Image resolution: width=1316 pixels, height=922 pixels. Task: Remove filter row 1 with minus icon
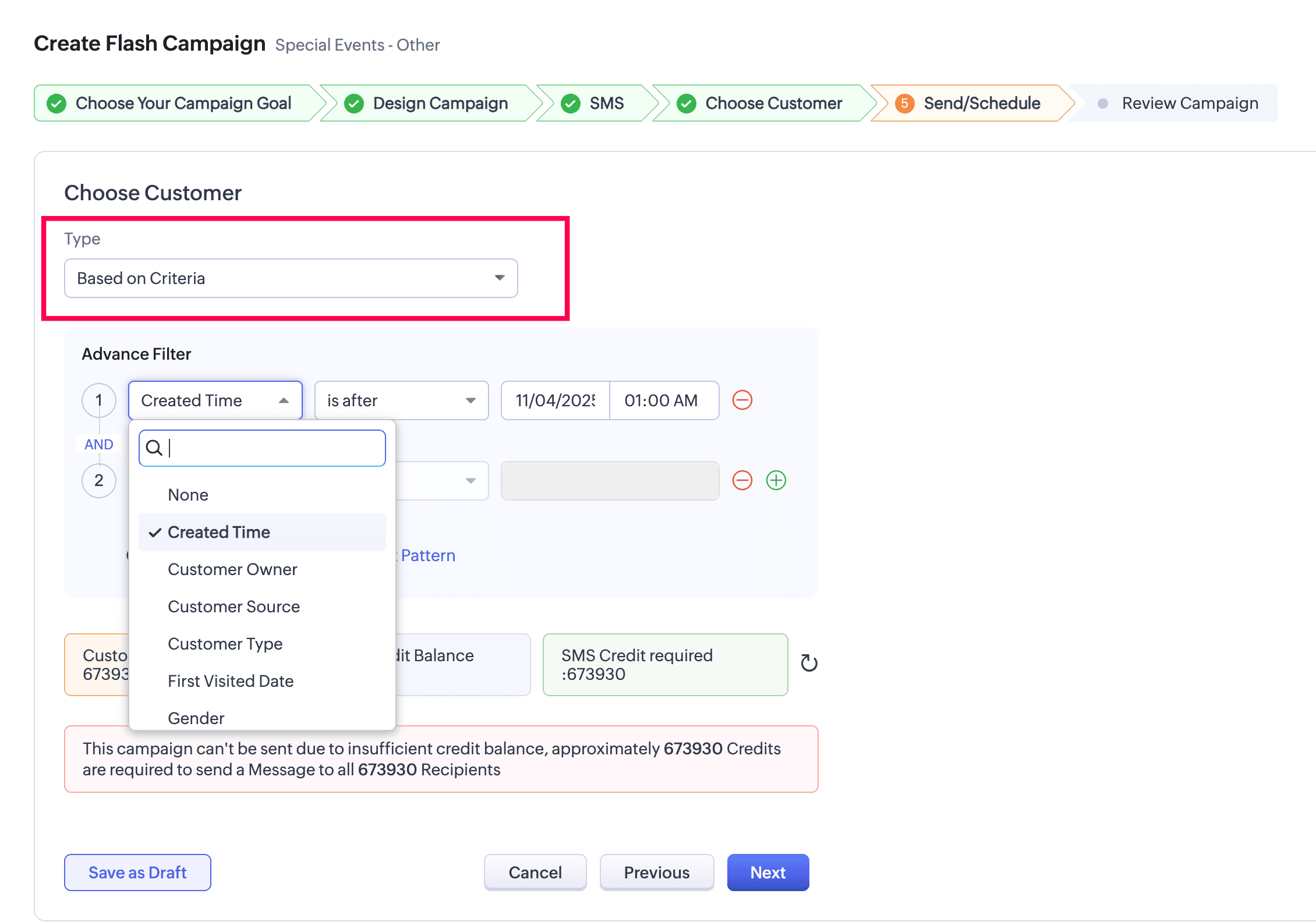(x=742, y=400)
